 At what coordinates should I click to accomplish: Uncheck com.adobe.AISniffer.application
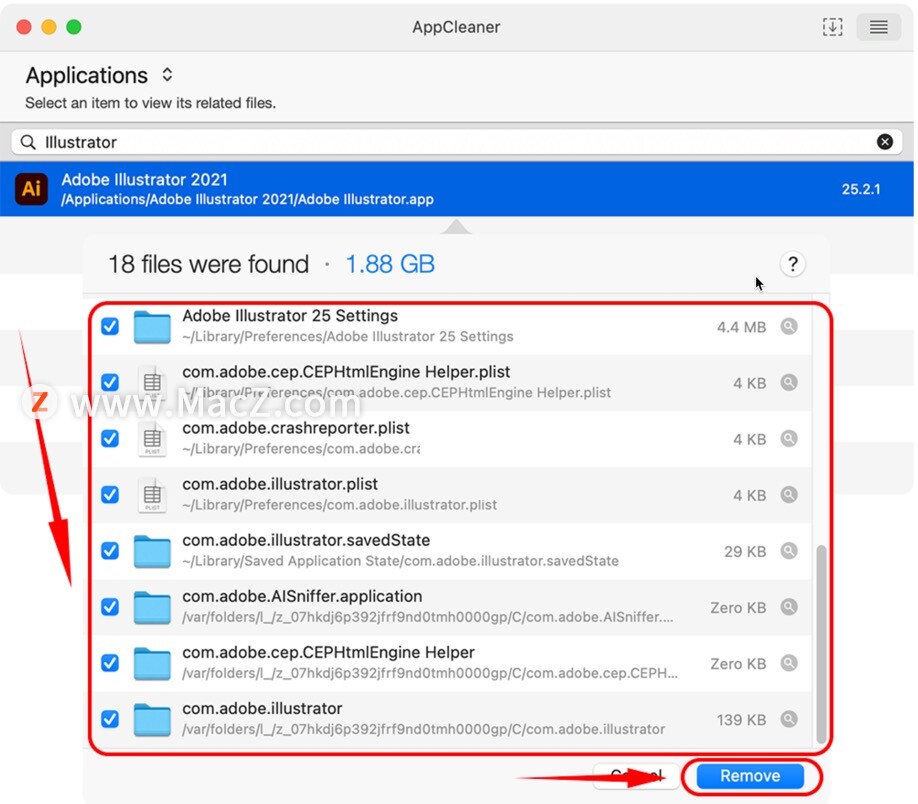click(x=110, y=607)
